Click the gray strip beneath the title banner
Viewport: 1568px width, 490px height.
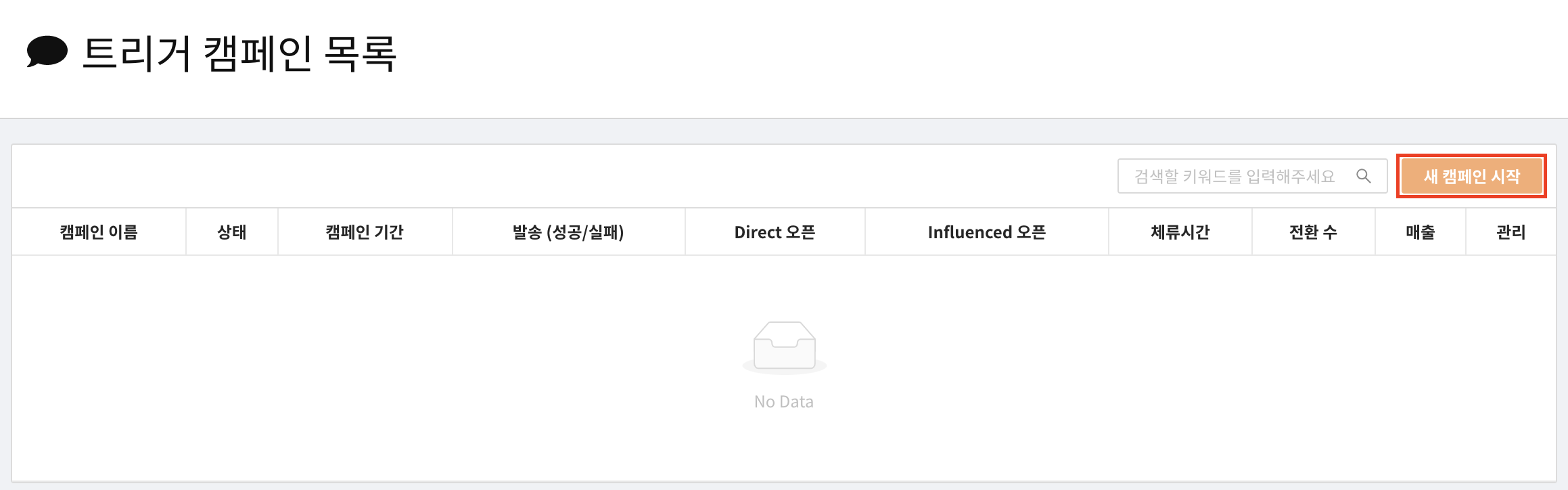[784, 131]
